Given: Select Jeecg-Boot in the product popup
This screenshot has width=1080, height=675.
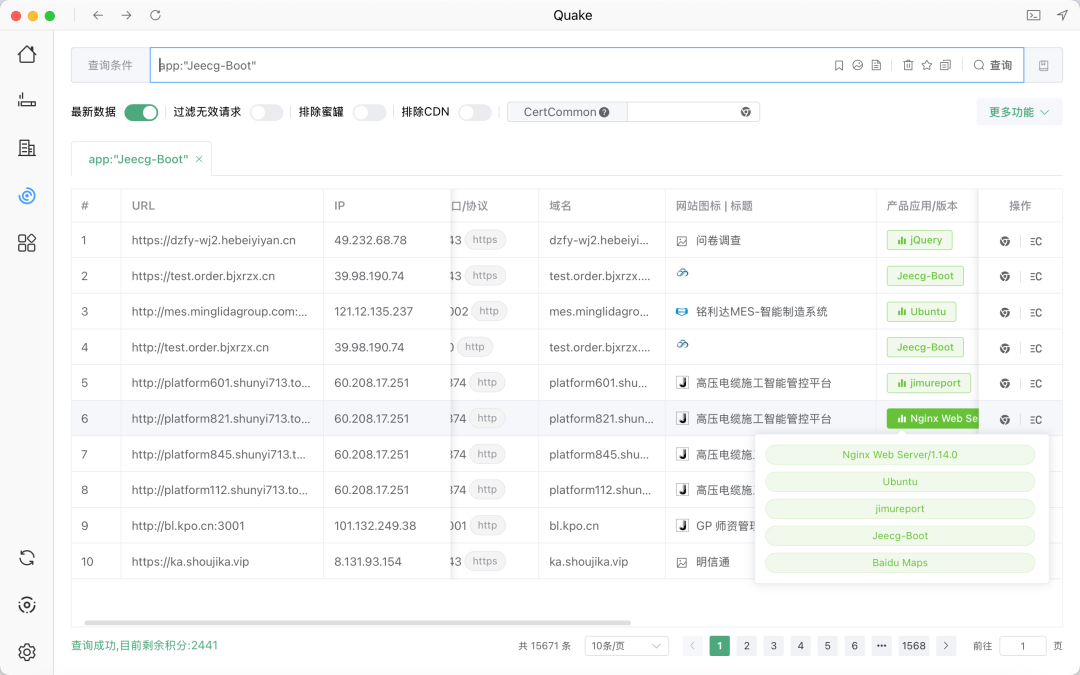Looking at the screenshot, I should [x=900, y=535].
